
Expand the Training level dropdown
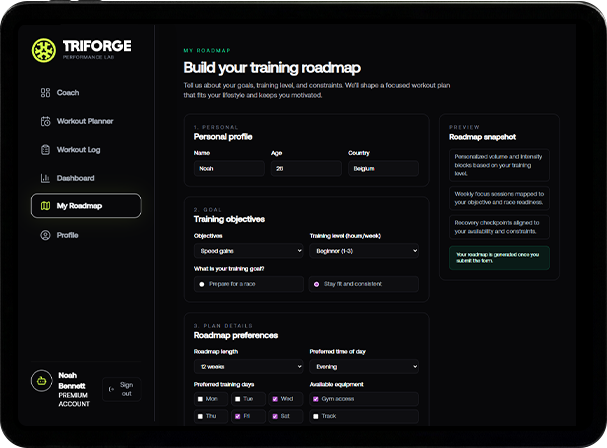pos(364,251)
